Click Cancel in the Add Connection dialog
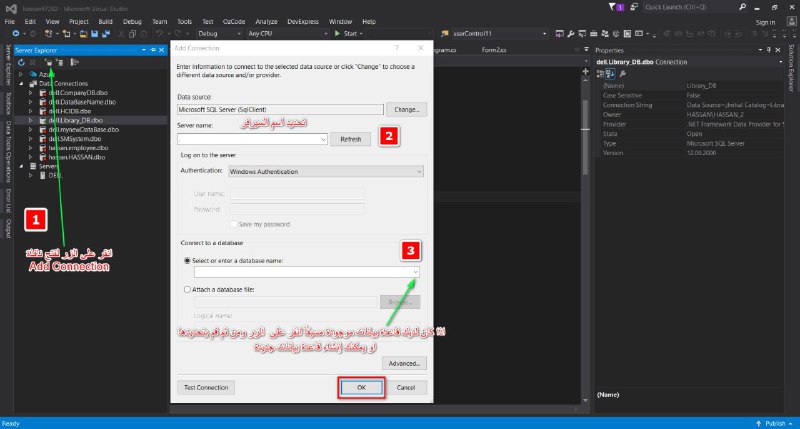Screen dimensions: 800x429 (406, 388)
